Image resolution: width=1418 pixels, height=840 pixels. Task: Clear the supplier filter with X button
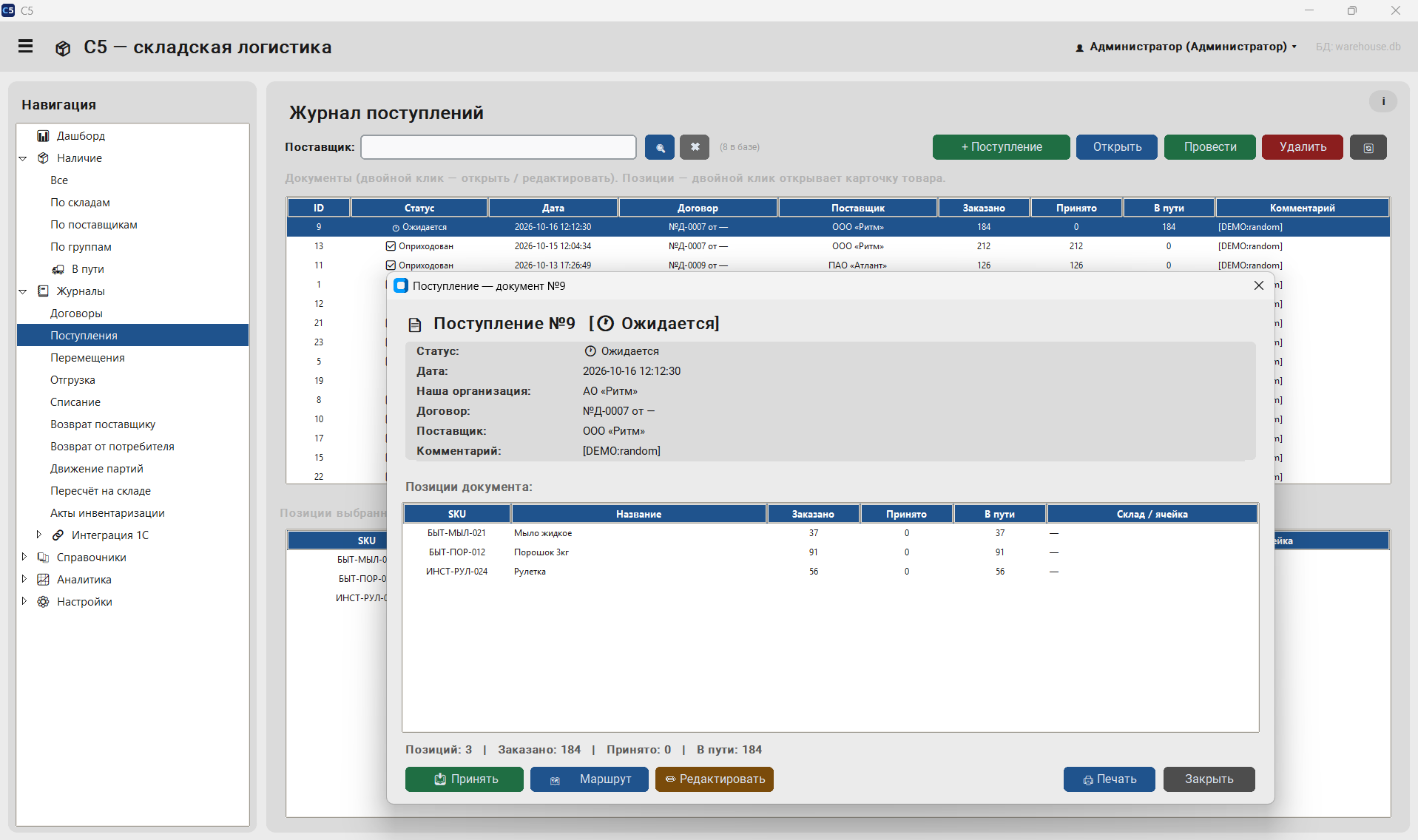(695, 147)
